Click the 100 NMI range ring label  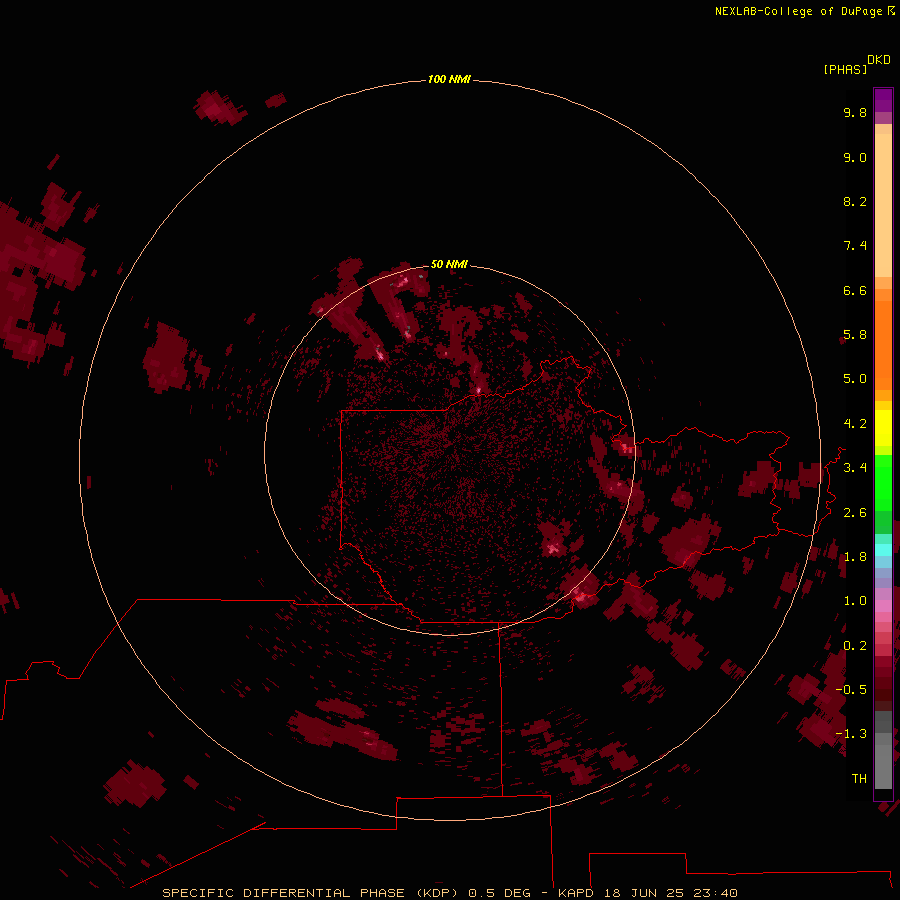(449, 79)
